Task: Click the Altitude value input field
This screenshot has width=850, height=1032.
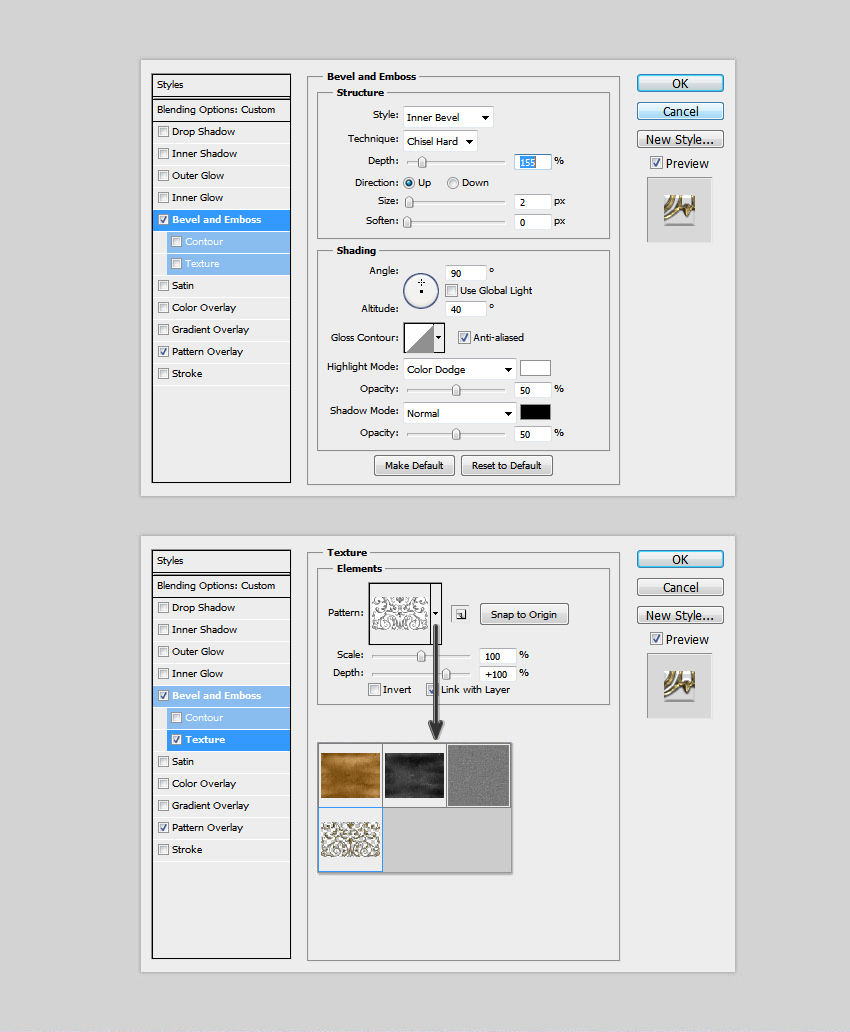Action: (465, 309)
